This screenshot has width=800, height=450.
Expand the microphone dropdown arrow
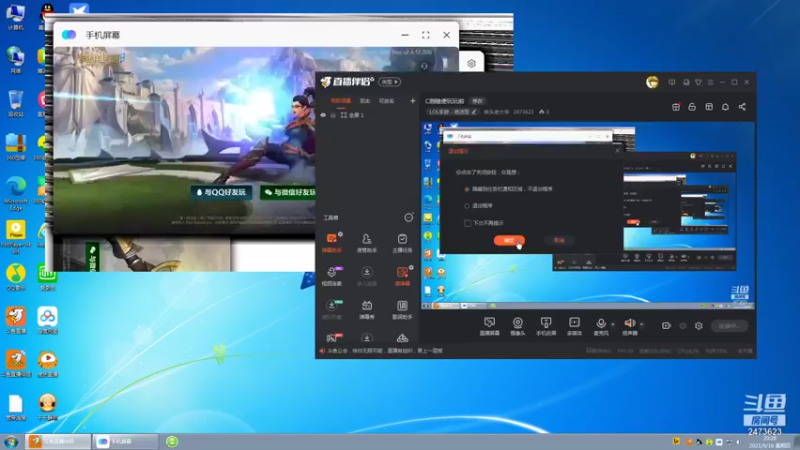pyautogui.click(x=613, y=324)
